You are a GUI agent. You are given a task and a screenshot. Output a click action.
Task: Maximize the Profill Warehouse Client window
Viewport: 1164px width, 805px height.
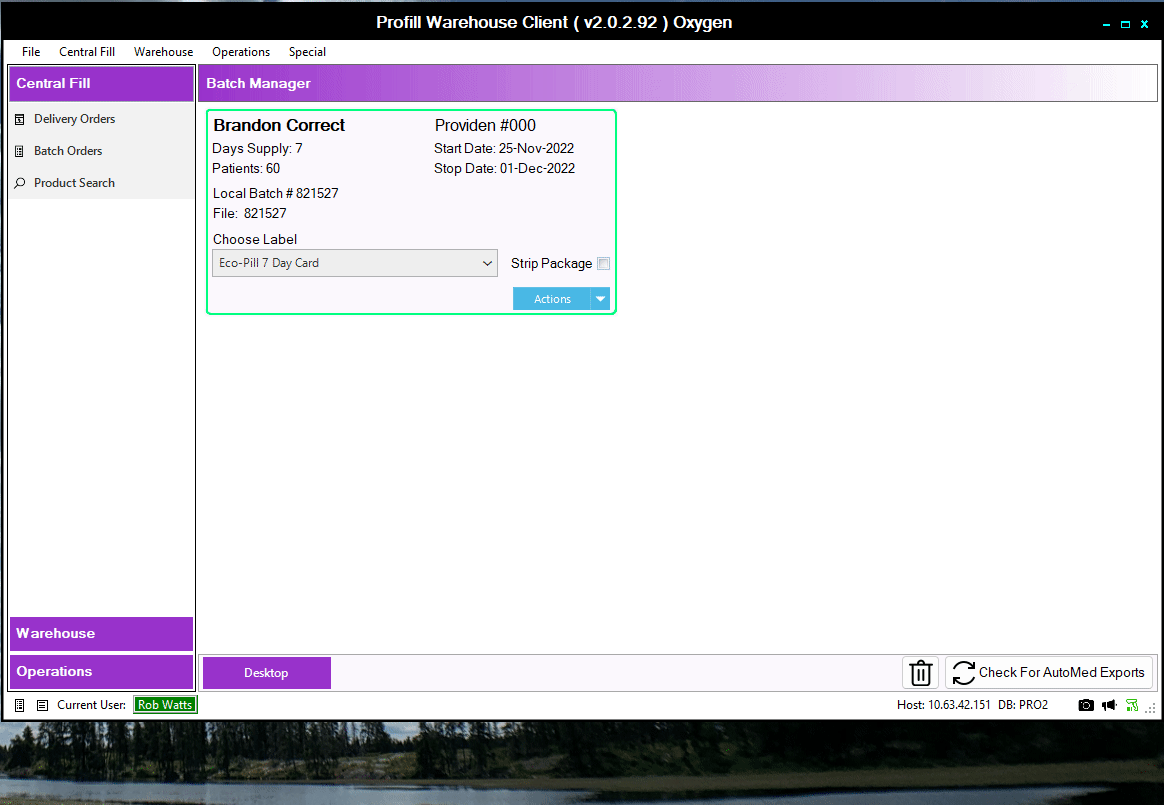[1125, 25]
